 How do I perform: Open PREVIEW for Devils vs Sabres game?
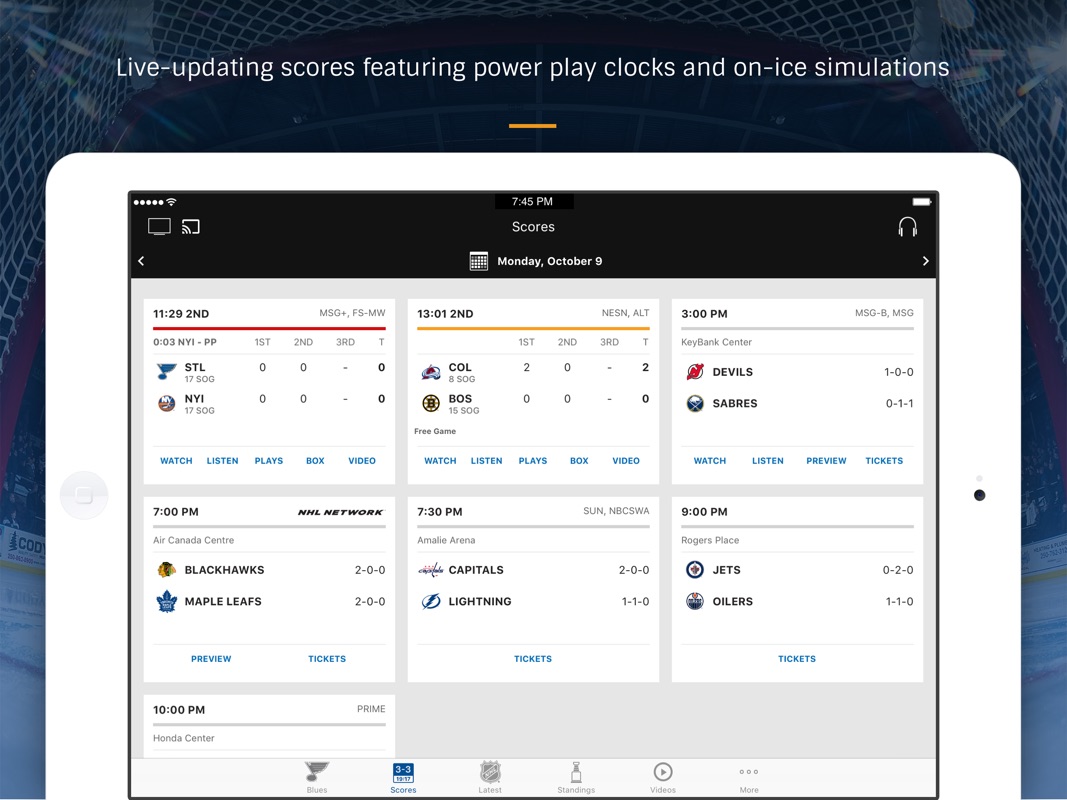click(826, 461)
